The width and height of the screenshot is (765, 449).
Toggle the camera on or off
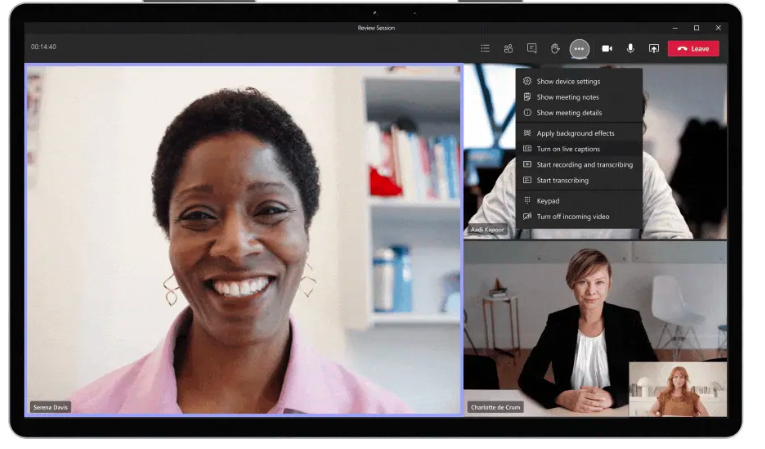tap(606, 48)
